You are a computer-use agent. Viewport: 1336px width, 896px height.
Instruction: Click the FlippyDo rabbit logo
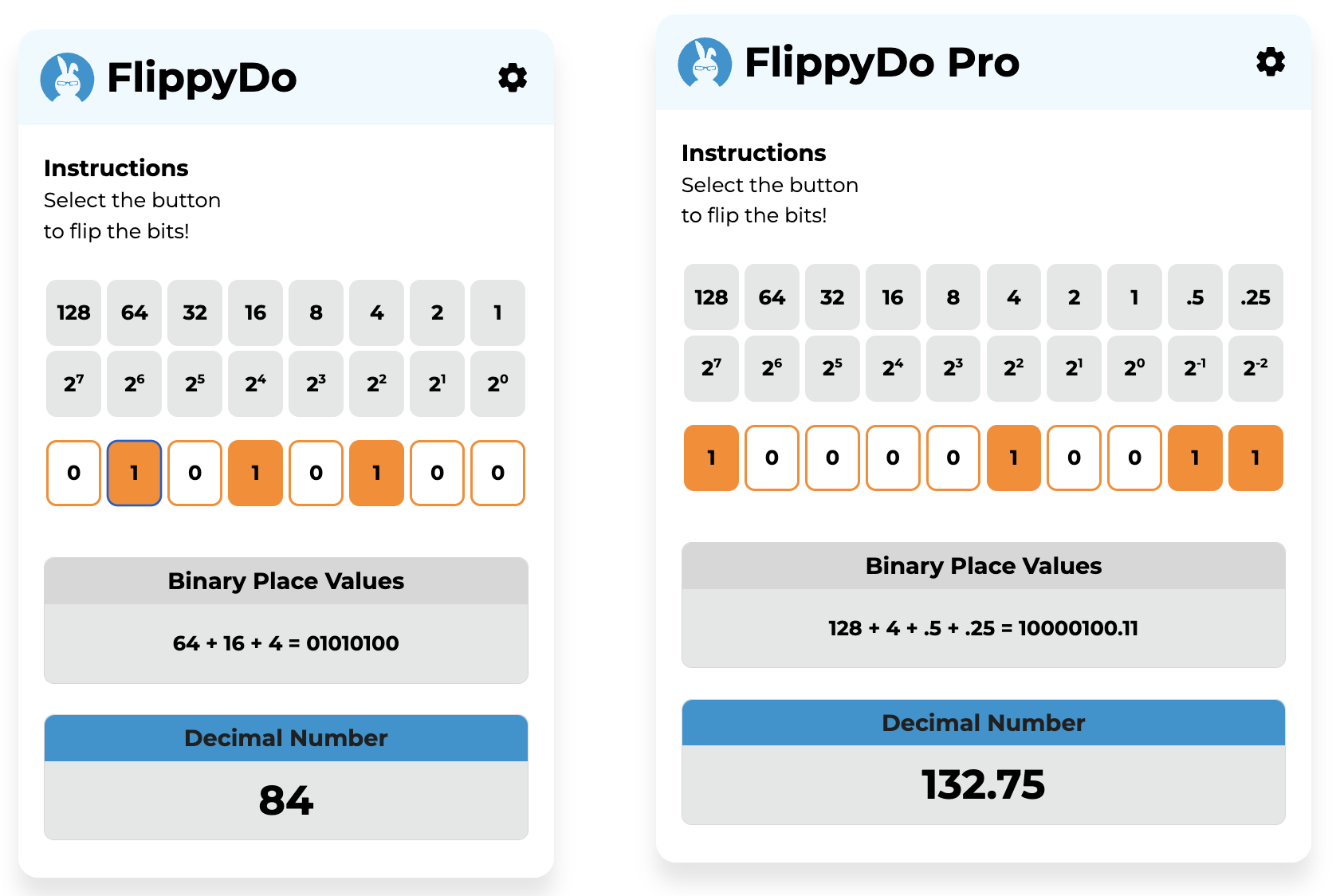coord(67,78)
